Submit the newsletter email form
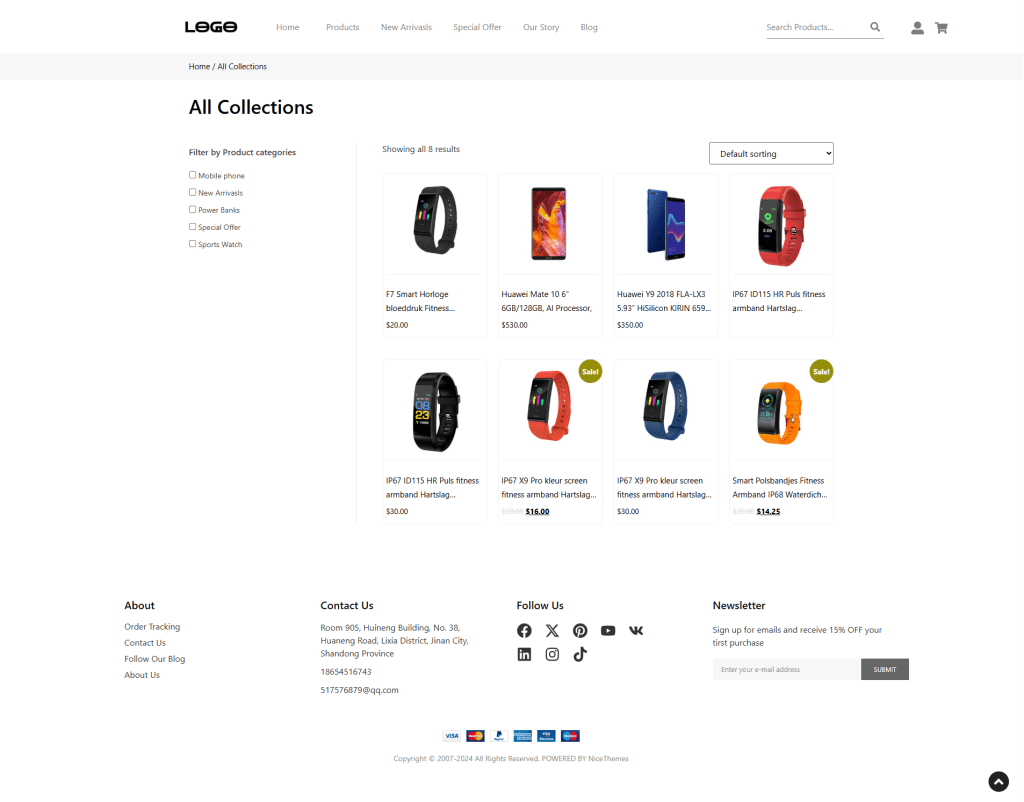 pyautogui.click(x=884, y=669)
